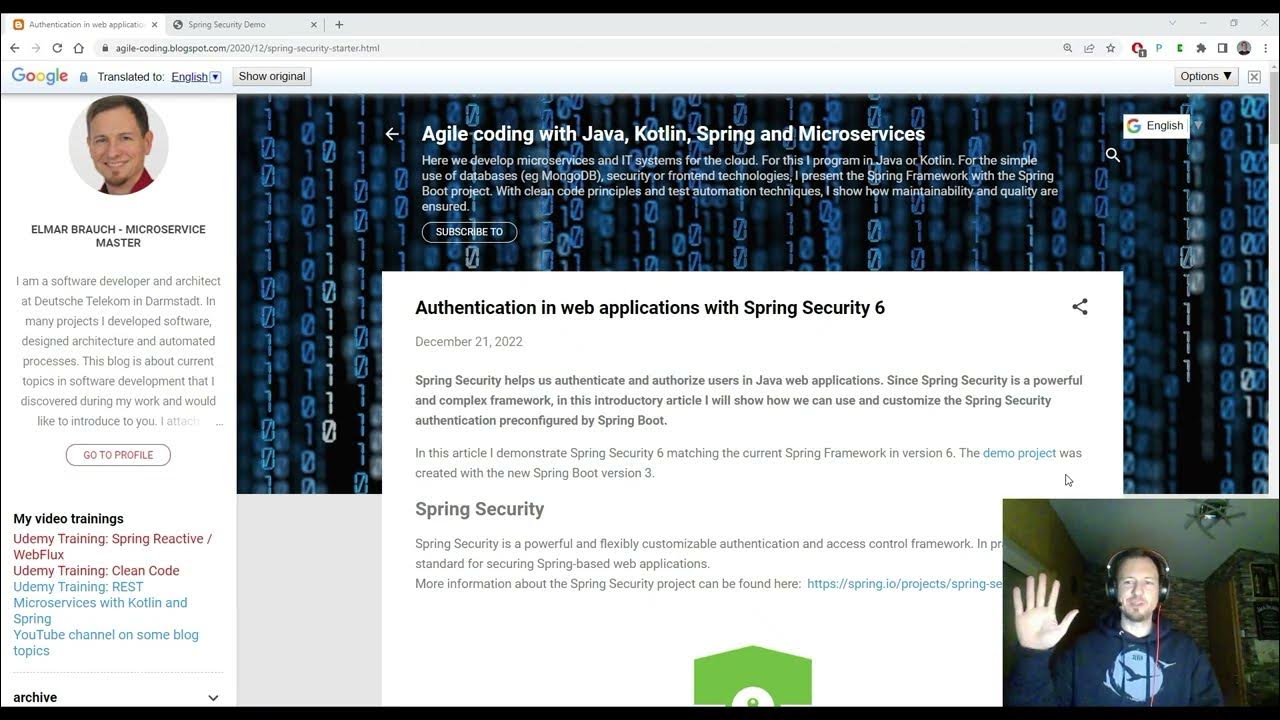The image size is (1280, 720).
Task: Click the SUBSCRIBE TO button
Action: pos(469,232)
